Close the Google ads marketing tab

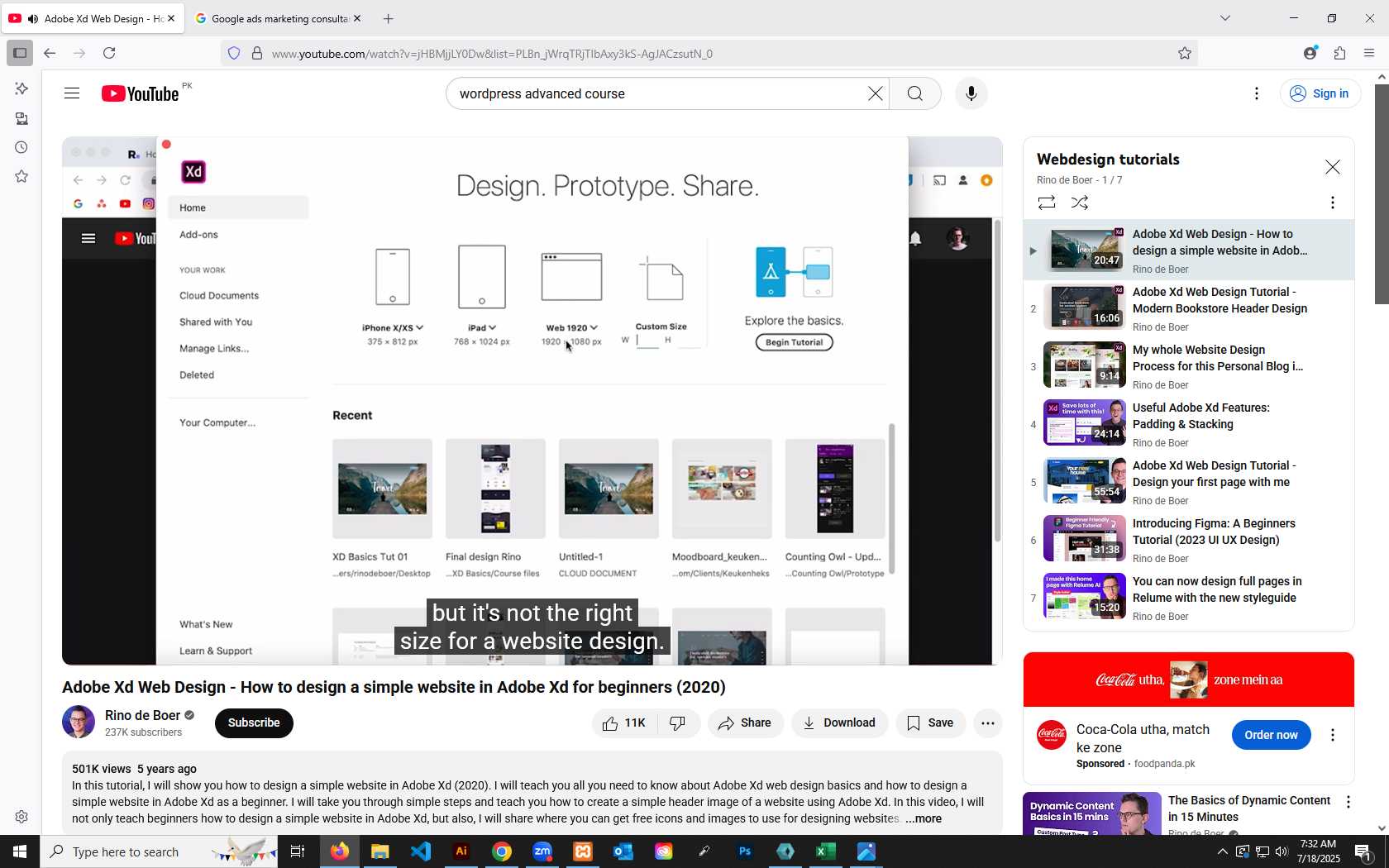pyautogui.click(x=357, y=18)
